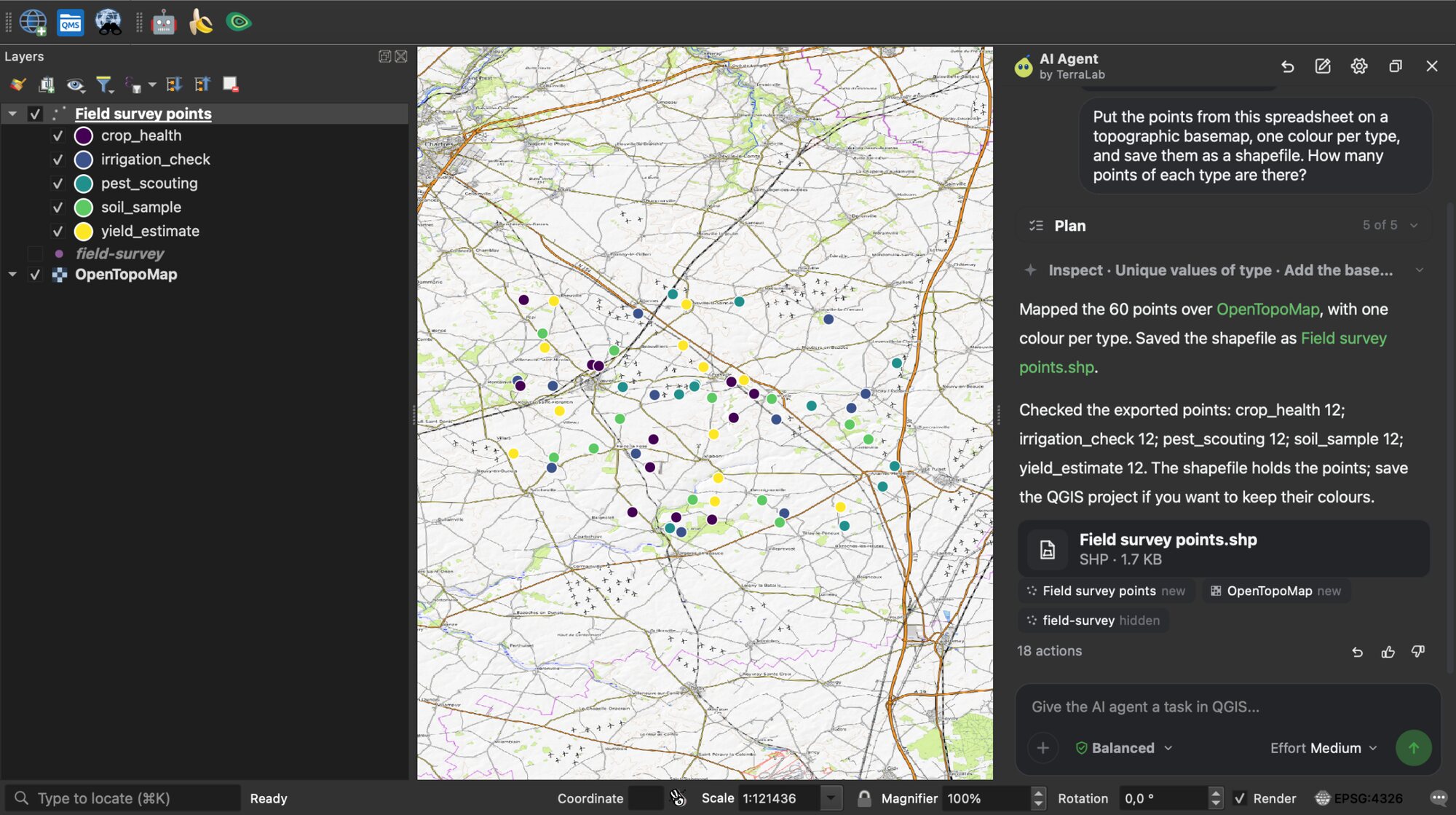
Task: Click the soil_sample green symbol swatch
Action: pos(84,208)
